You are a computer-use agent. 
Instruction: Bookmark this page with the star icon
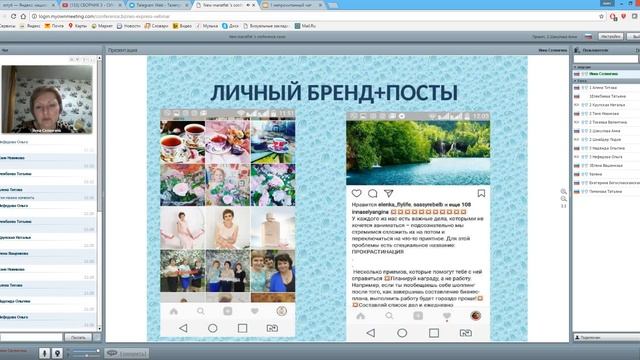(x=601, y=16)
